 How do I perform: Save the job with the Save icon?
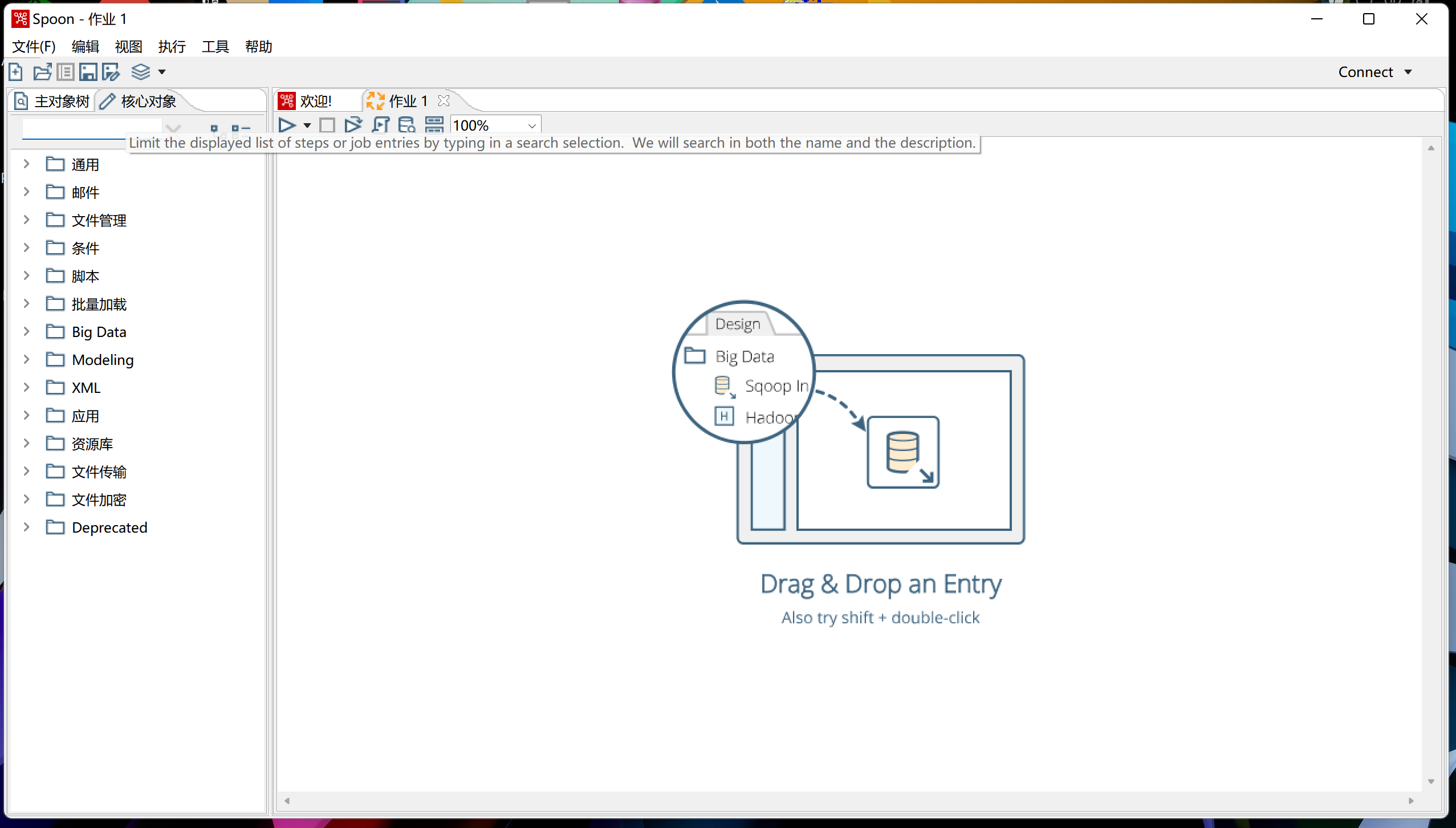(x=88, y=72)
